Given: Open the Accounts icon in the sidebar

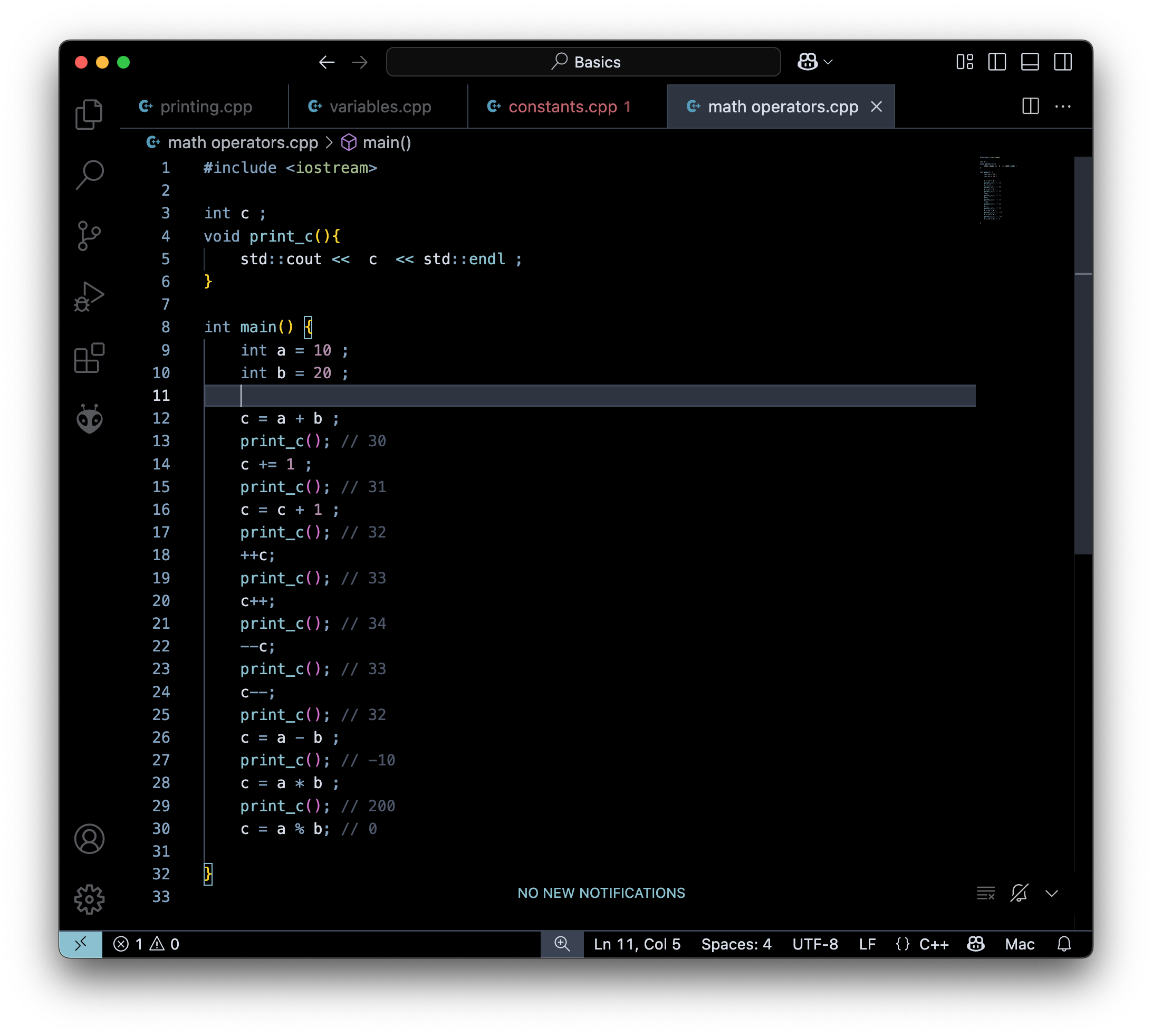Looking at the screenshot, I should click(89, 839).
